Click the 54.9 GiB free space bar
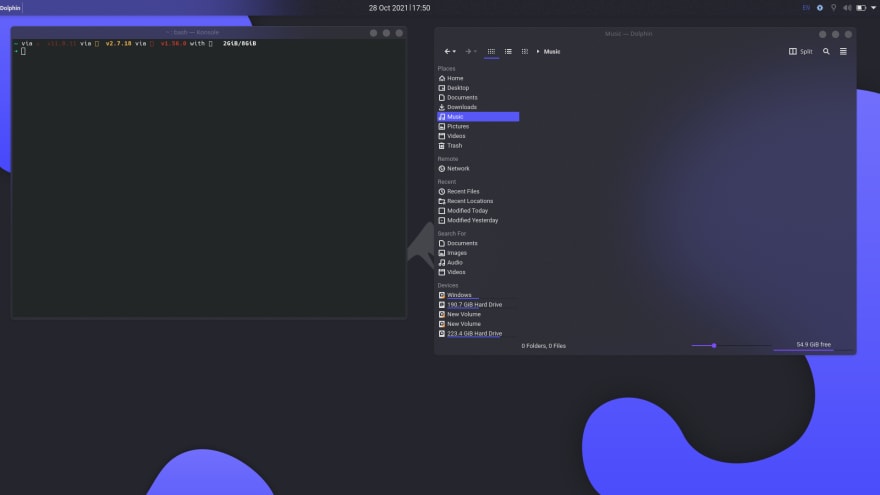This screenshot has height=495, width=880. [813, 346]
